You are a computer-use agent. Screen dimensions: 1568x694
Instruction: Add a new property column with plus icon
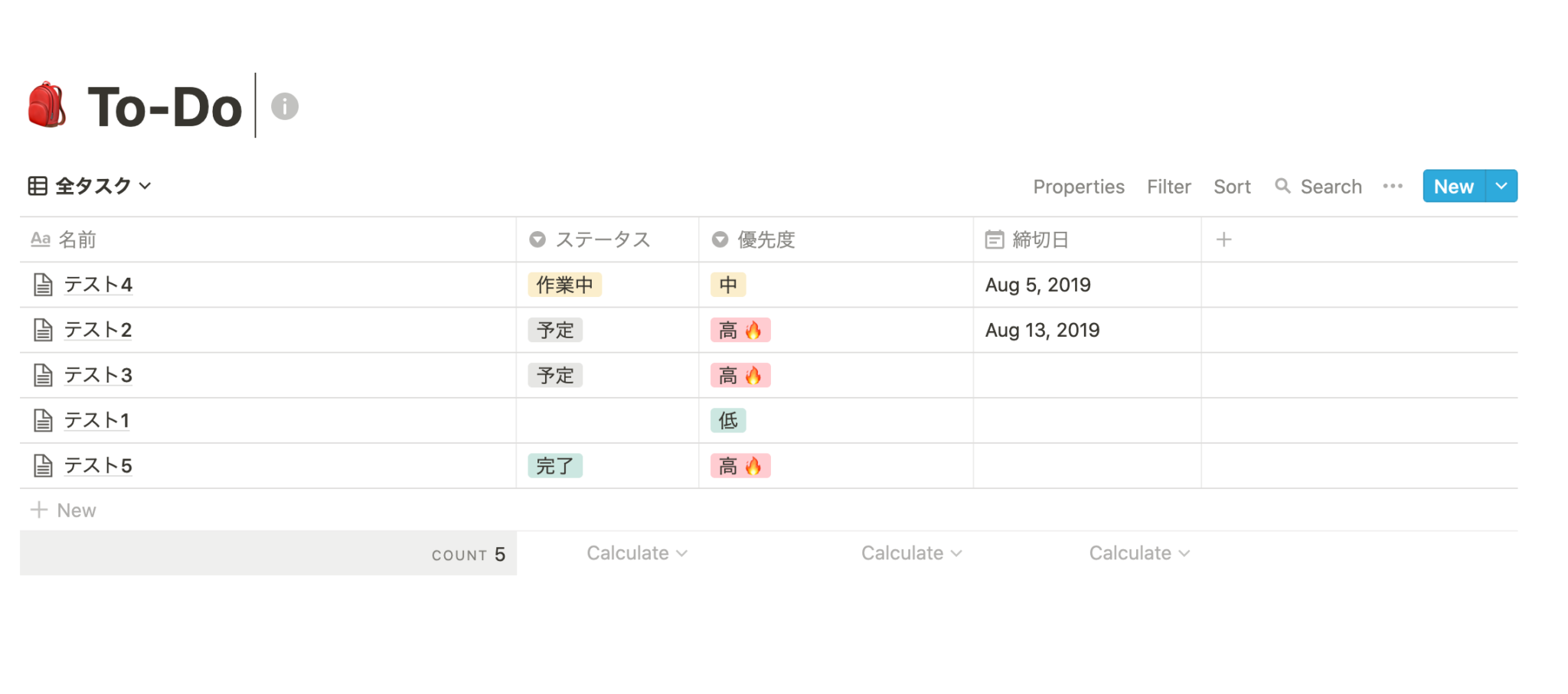(x=1223, y=239)
